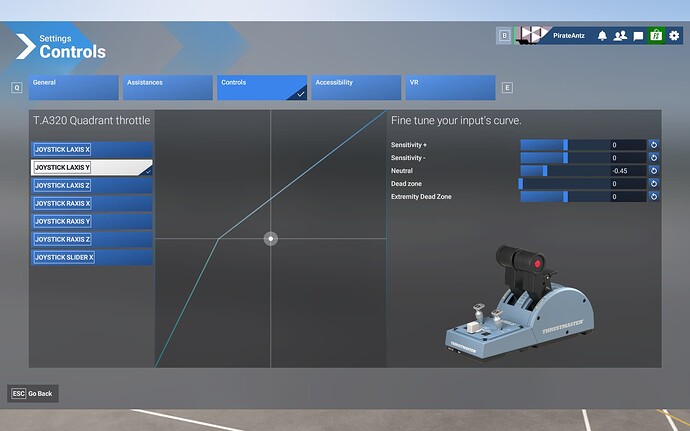Select JOYSTICK R-AXIS Y axis
This screenshot has height=431, width=690.
[92, 221]
